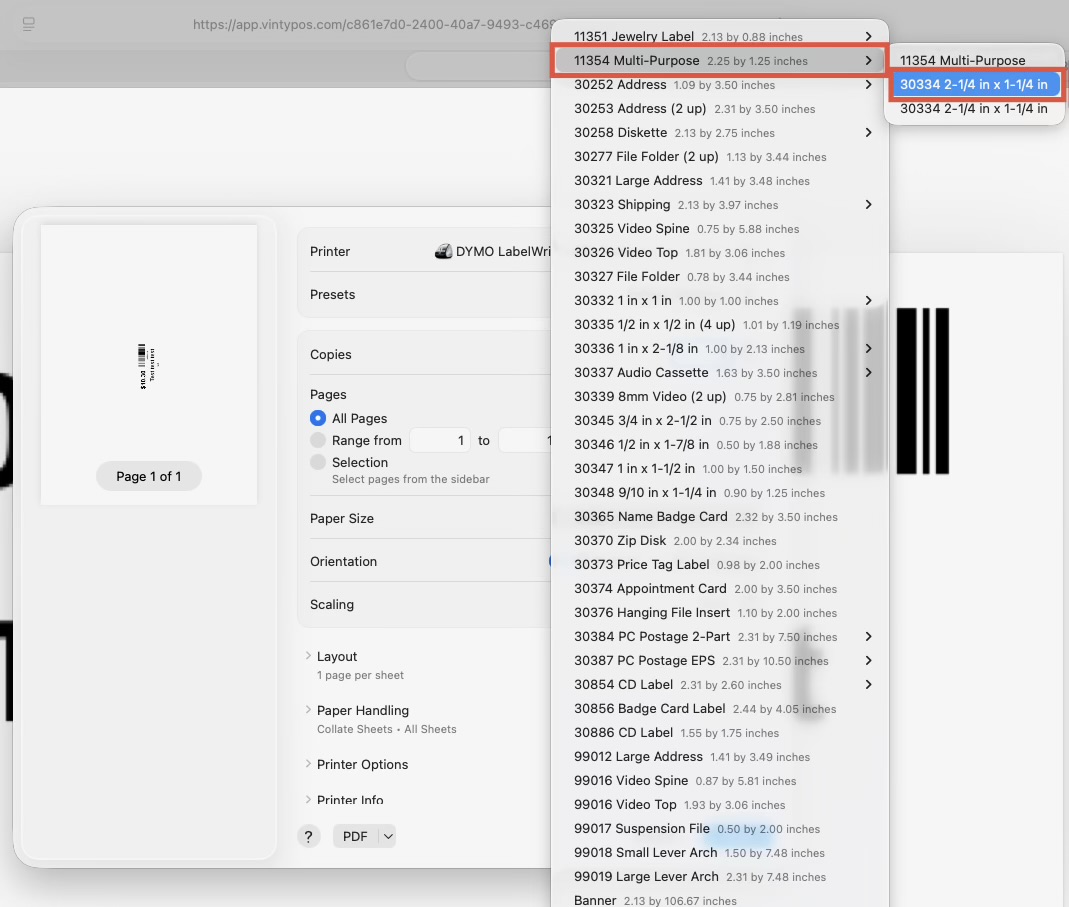Choose 30253 Address (2 up) paper size

click(719, 108)
